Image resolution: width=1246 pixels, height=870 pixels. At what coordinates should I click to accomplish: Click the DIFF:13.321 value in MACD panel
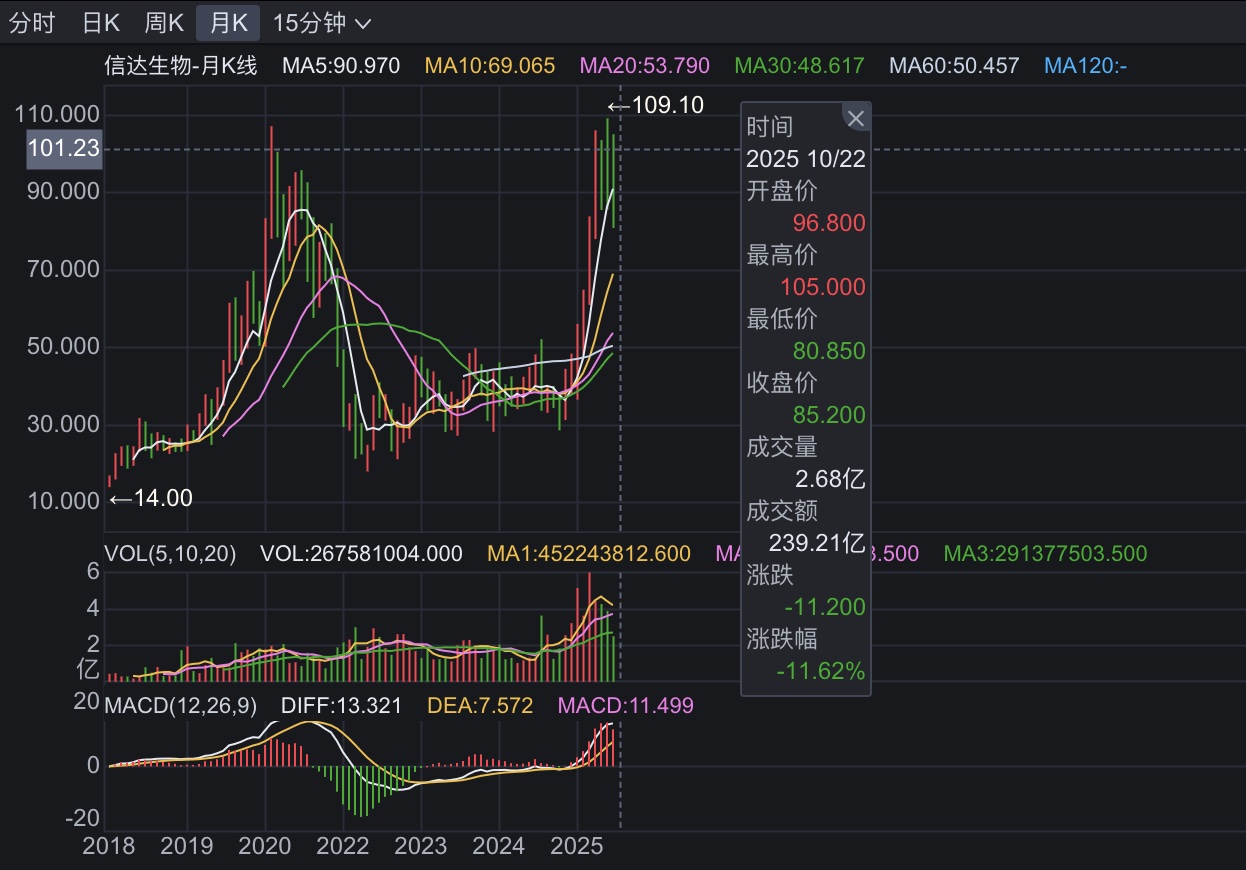coord(341,706)
